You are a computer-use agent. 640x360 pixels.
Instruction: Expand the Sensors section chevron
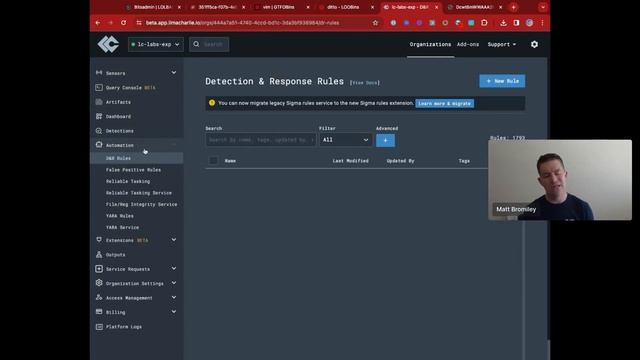coord(174,73)
